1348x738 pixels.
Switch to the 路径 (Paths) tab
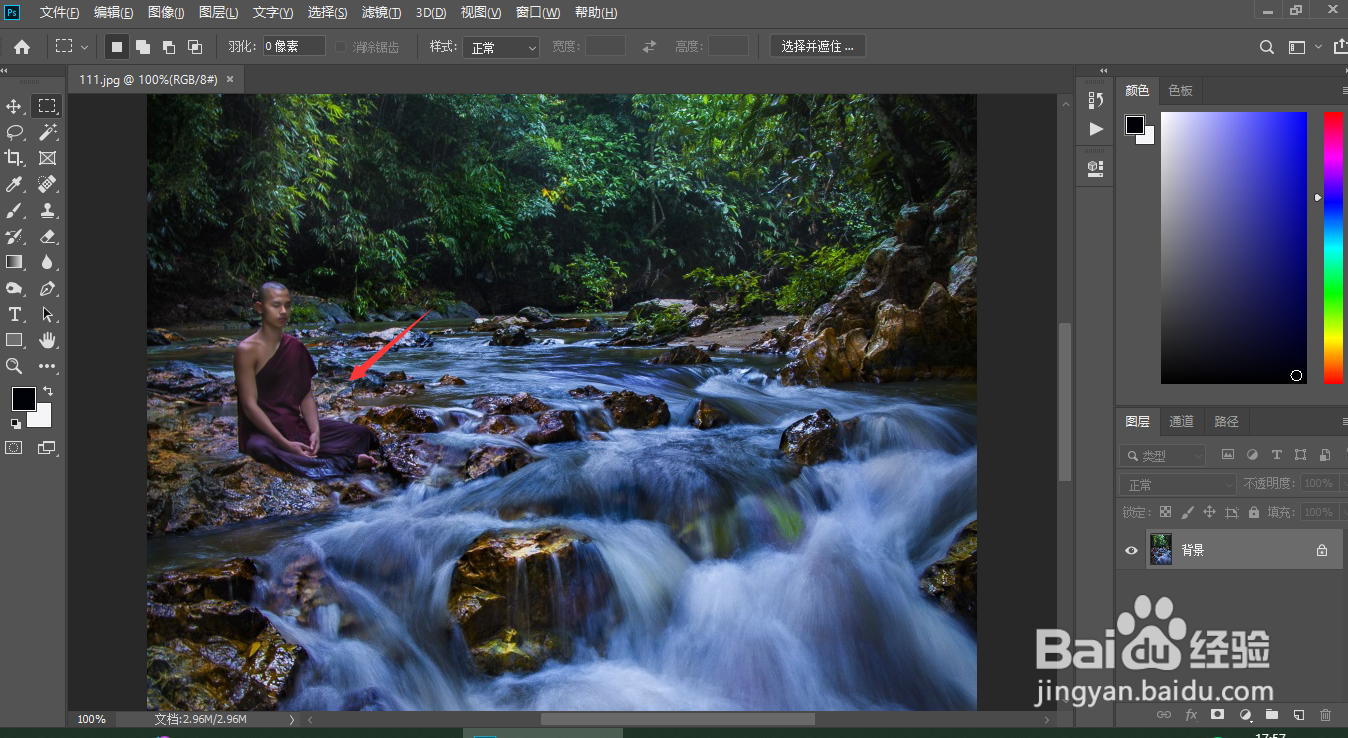(1227, 421)
